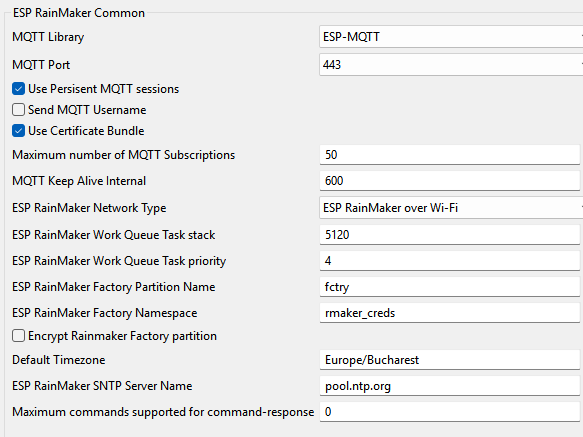This screenshot has width=583, height=437.
Task: Click ESP RainMaker SNTP Server Name label
Action: tap(102, 386)
